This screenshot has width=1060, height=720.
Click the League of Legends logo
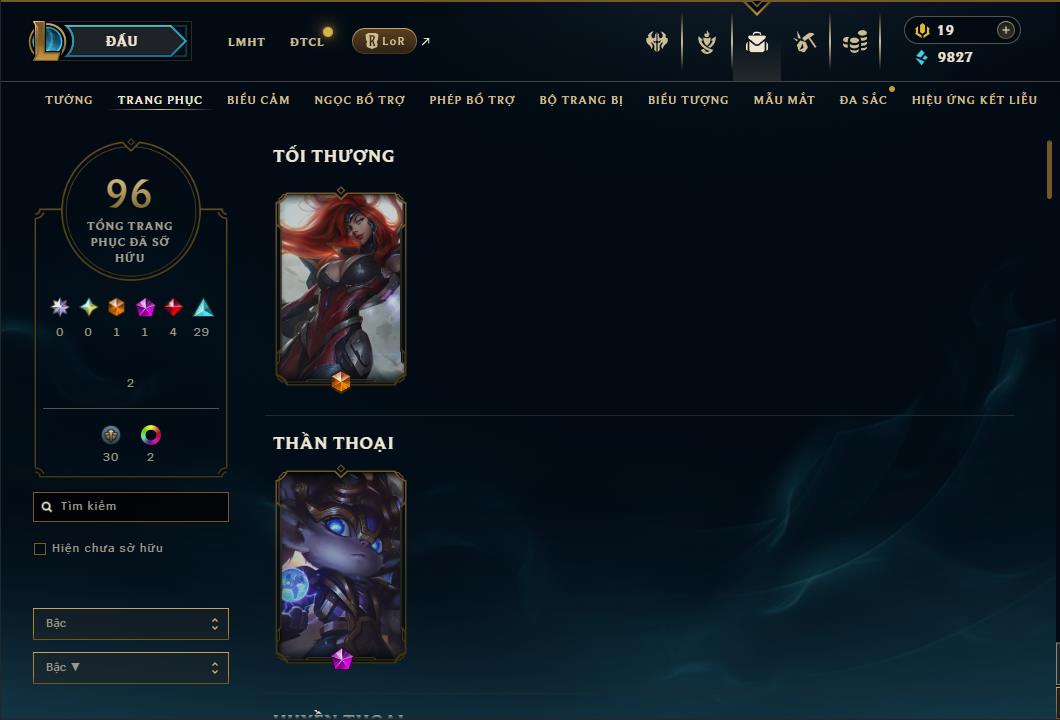pyautogui.click(x=46, y=41)
